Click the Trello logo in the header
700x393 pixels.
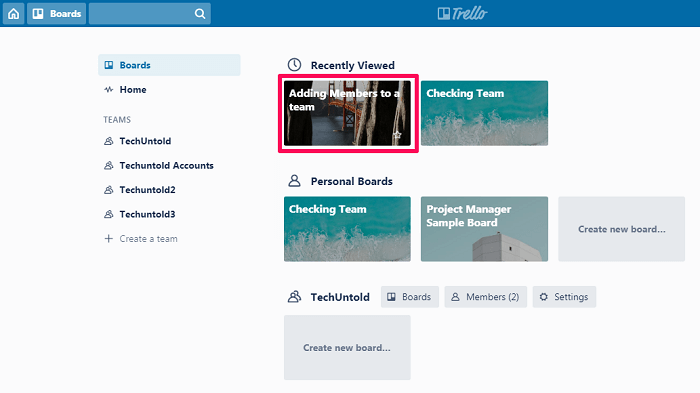462,13
